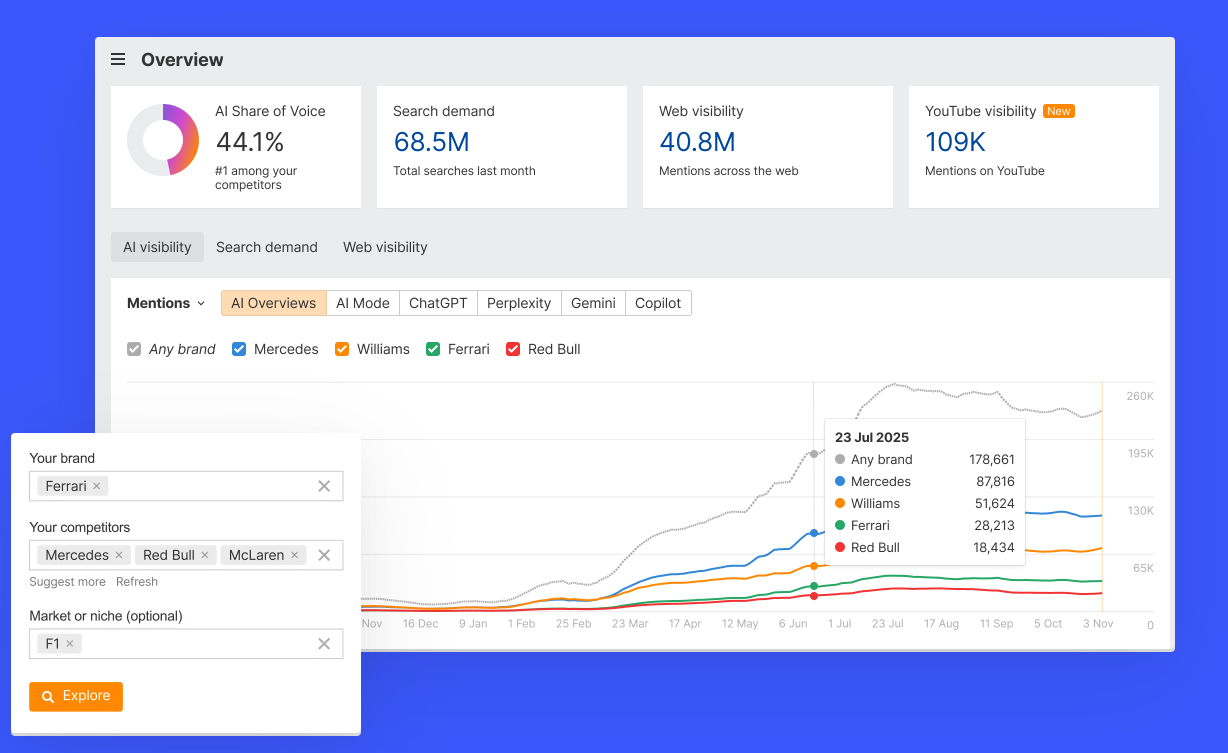This screenshot has width=1228, height=753.
Task: Click the AI Share of Voice donut chart
Action: (162, 141)
